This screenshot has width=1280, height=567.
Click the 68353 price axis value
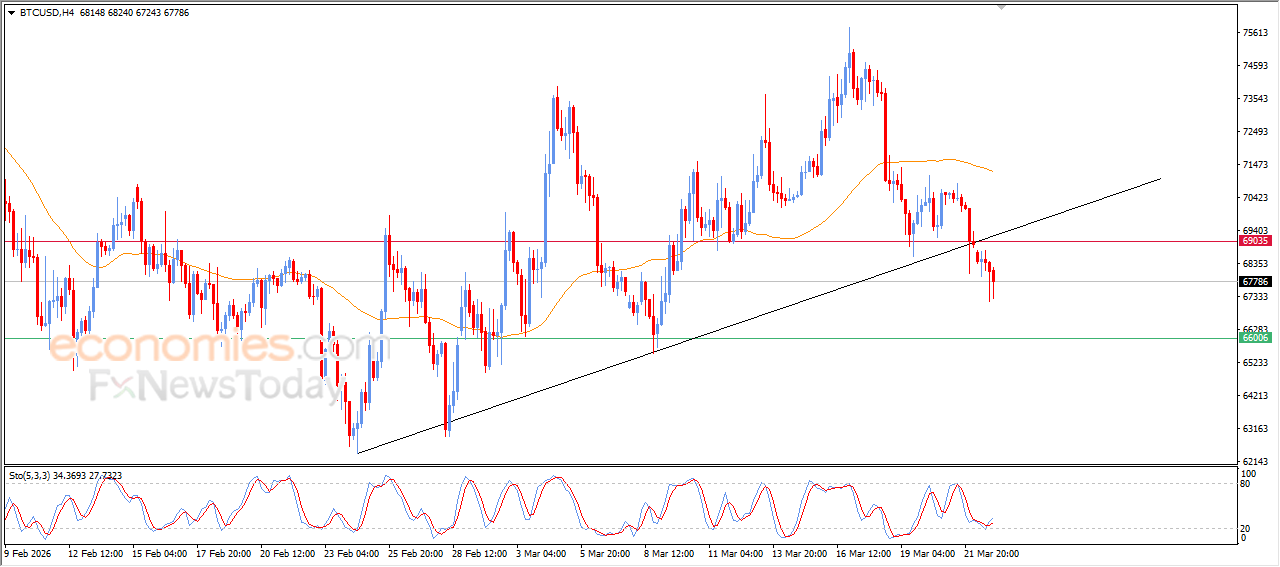[x=1255, y=264]
